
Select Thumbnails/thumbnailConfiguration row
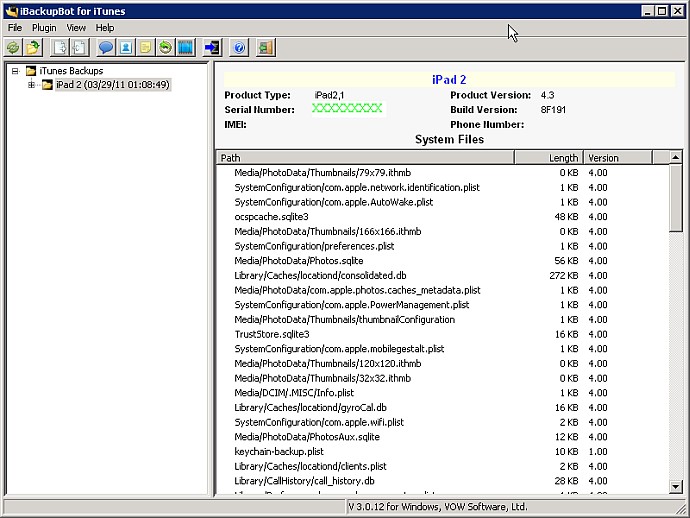pyautogui.click(x=442, y=320)
